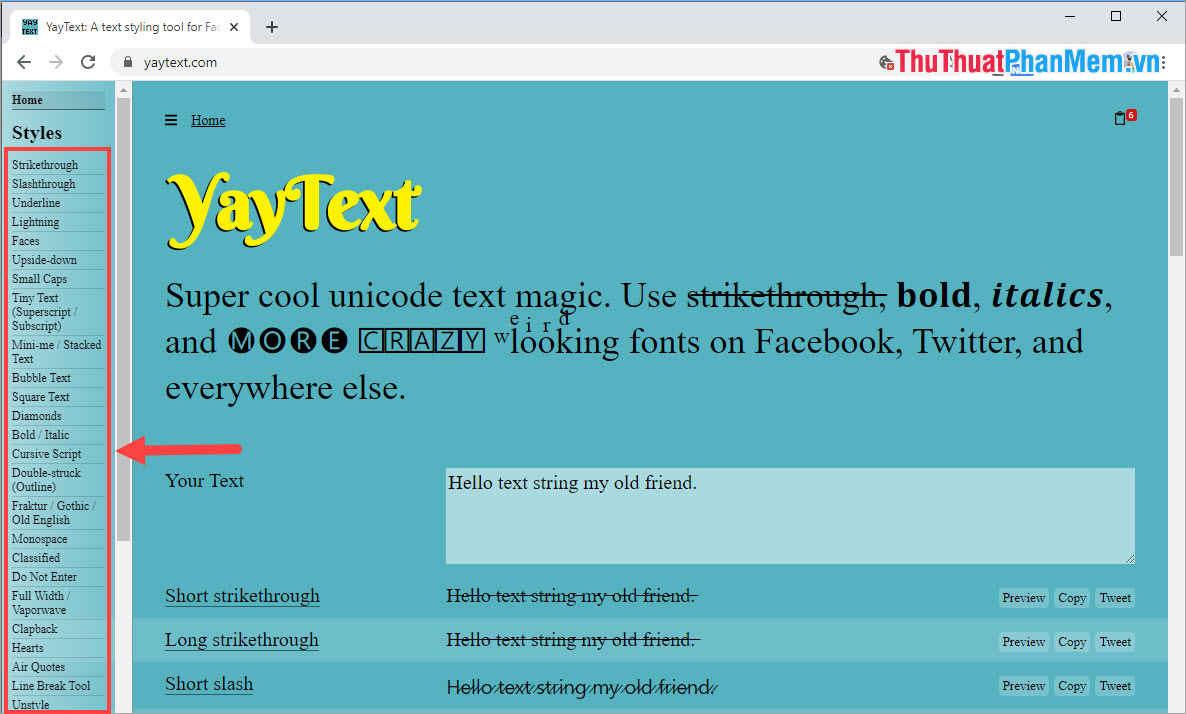The width and height of the screenshot is (1186, 714).
Task: Tweet the Long strikethrough text
Action: pos(1115,642)
